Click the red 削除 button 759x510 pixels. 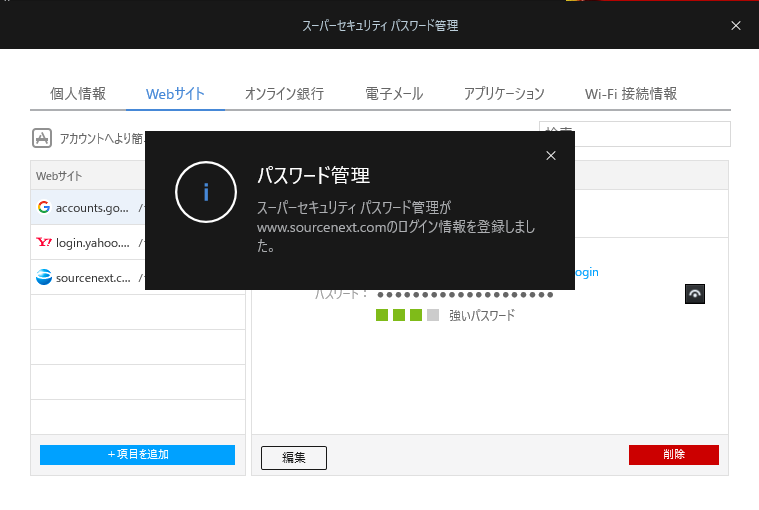click(x=674, y=455)
